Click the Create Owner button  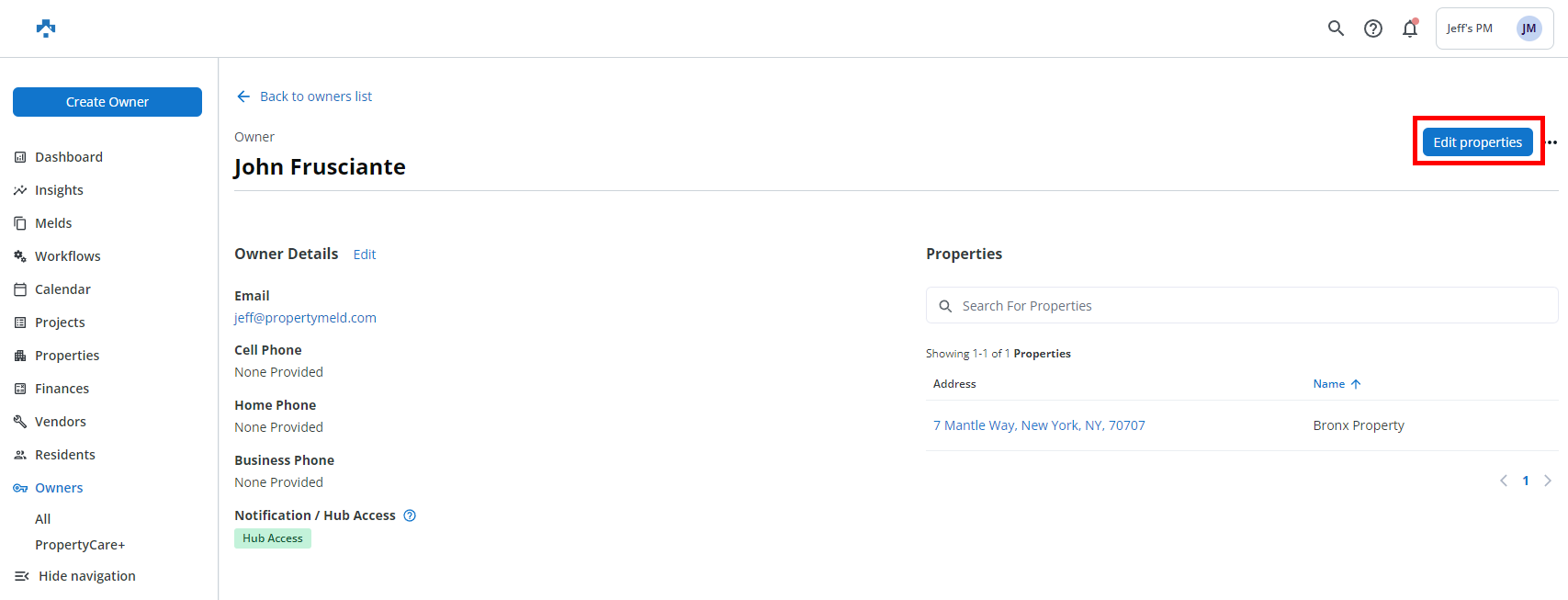tap(107, 102)
